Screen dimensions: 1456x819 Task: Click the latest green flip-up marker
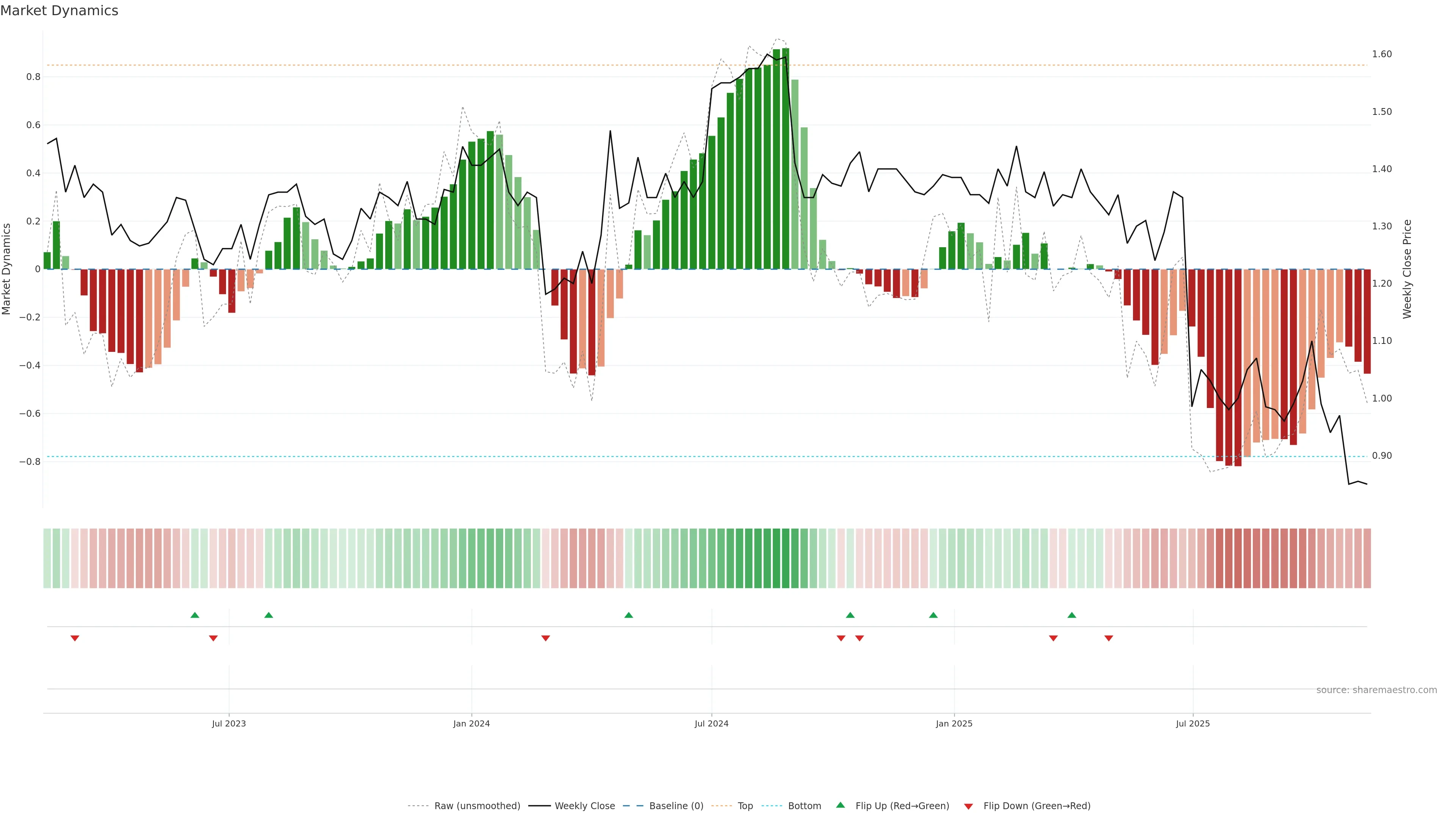pyautogui.click(x=1072, y=615)
